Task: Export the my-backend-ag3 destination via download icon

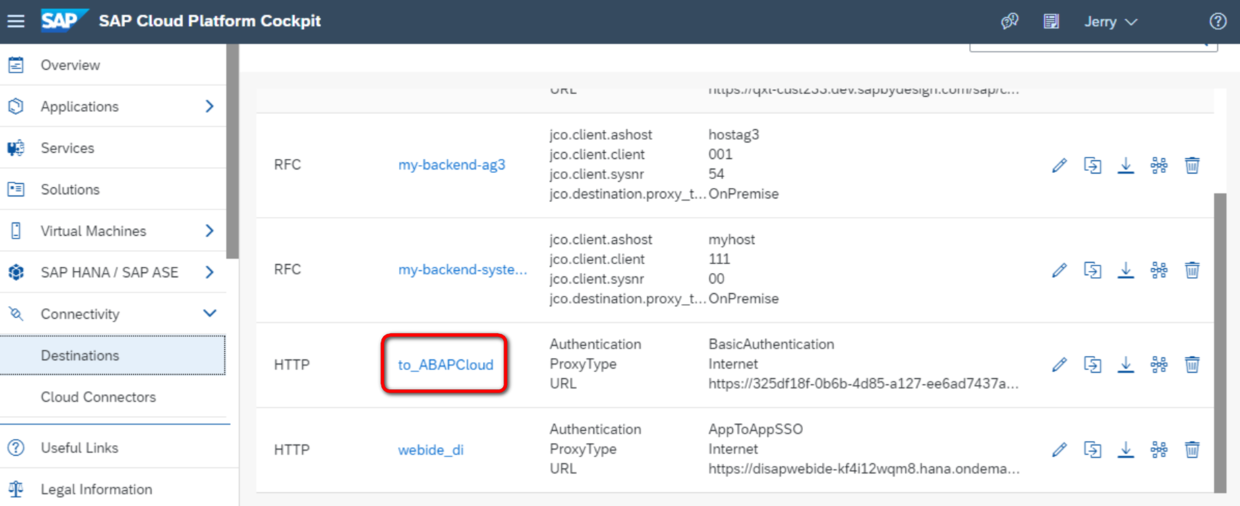Action: point(1126,165)
